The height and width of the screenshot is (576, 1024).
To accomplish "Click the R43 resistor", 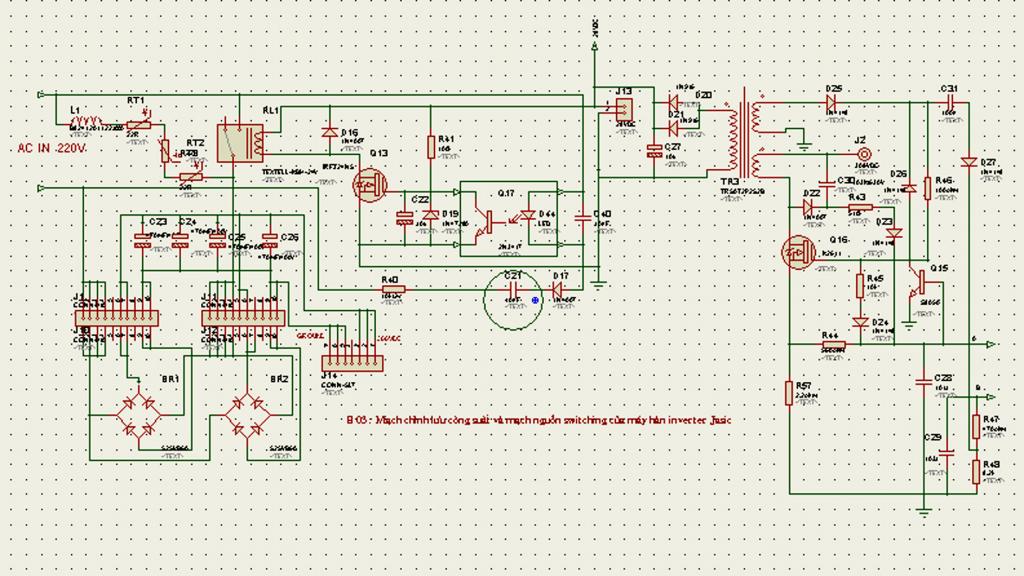I will click(x=860, y=207).
